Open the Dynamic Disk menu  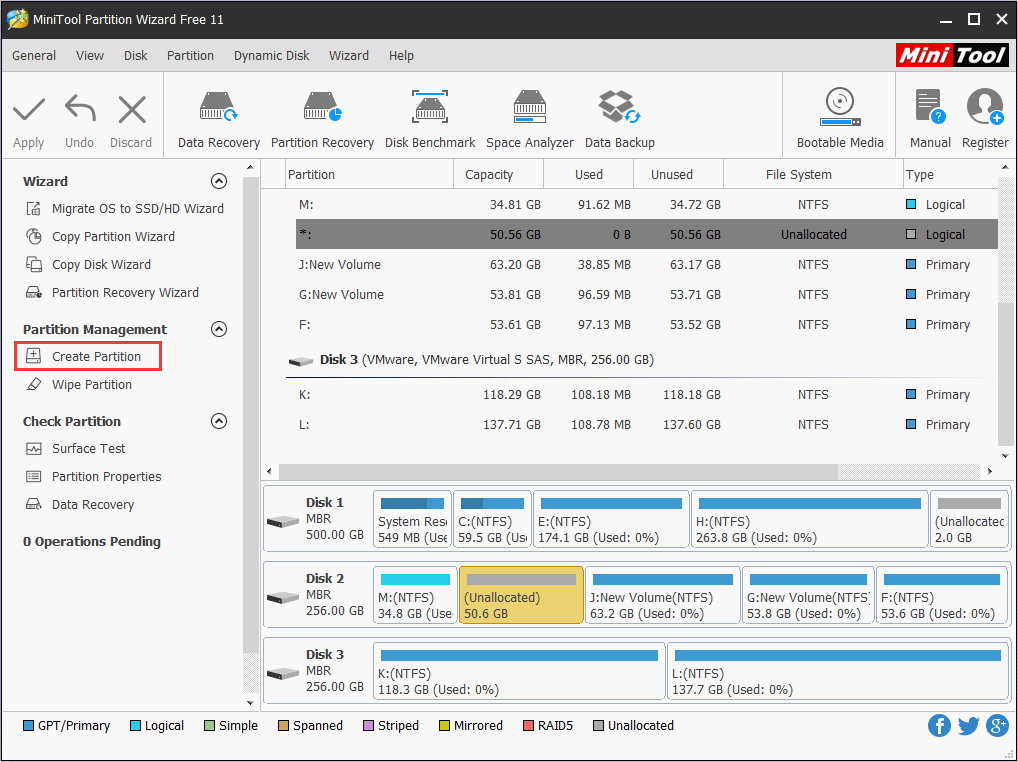pos(271,56)
